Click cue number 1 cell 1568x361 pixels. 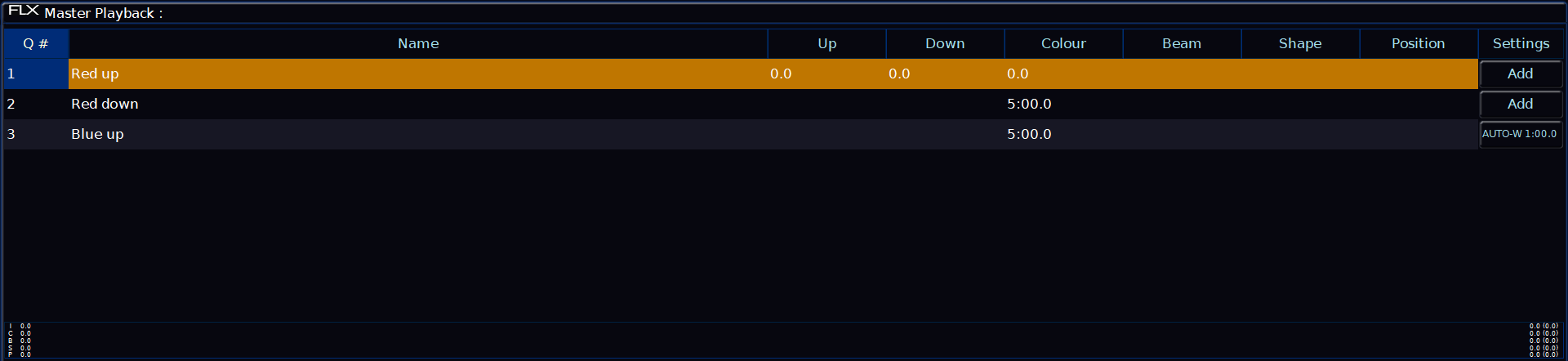tap(36, 74)
